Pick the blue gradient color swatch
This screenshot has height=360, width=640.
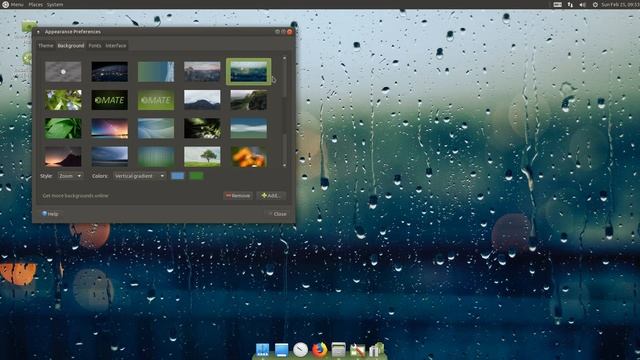[178, 176]
